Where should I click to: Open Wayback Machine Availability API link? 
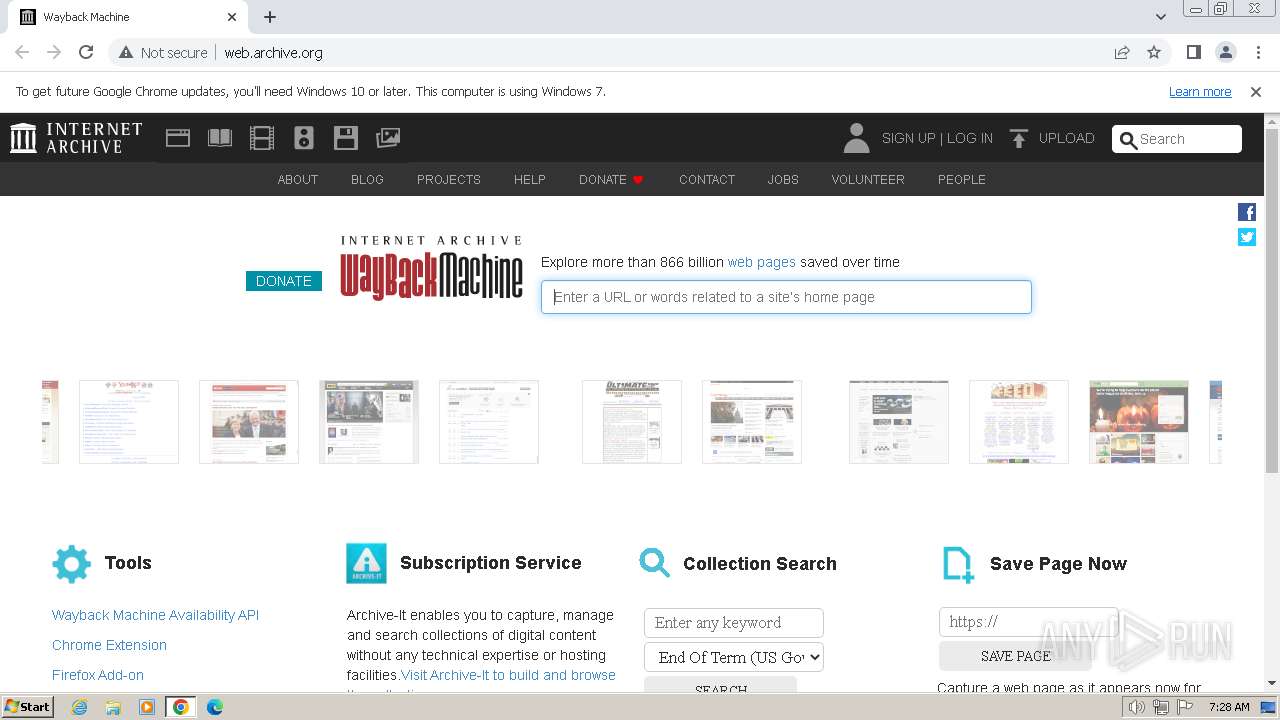pos(155,615)
